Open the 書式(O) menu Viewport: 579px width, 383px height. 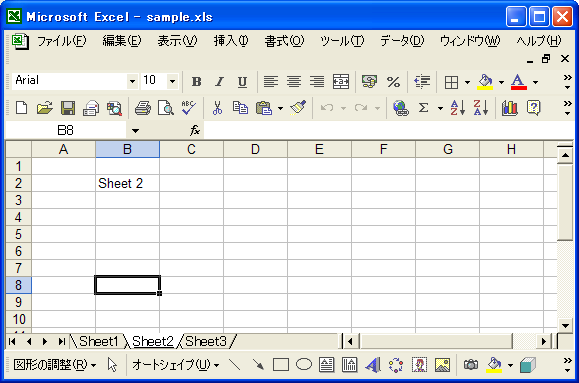tap(284, 41)
